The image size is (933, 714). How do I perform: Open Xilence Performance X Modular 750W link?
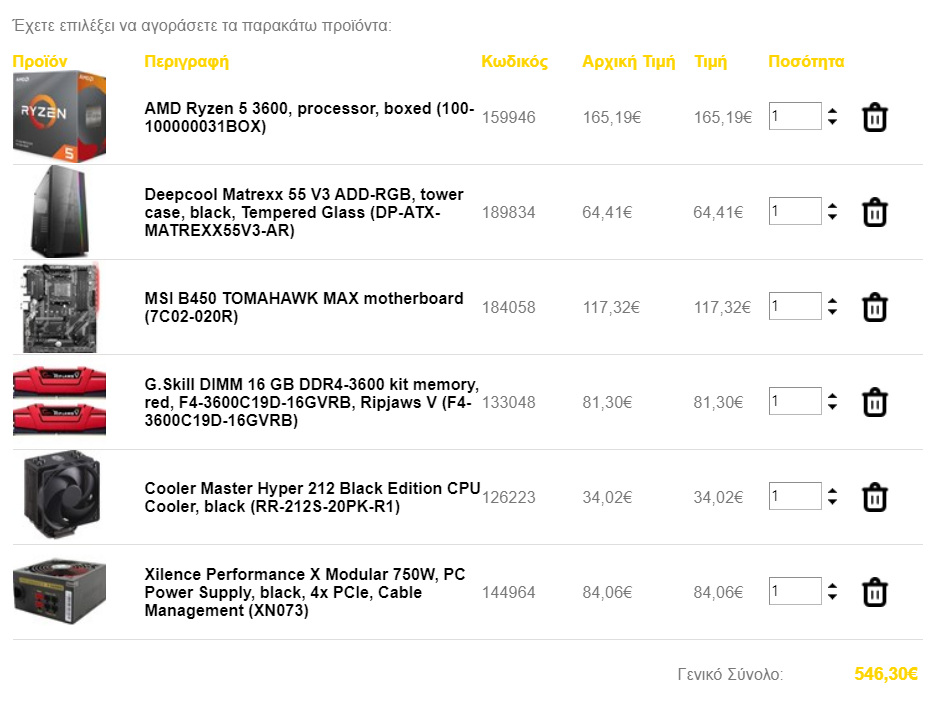coord(305,592)
